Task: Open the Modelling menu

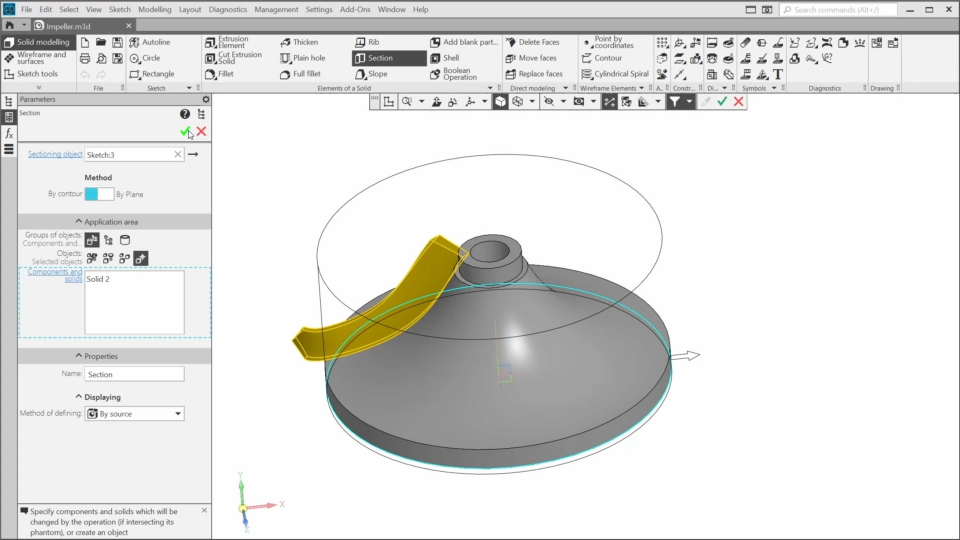Action: tap(154, 9)
